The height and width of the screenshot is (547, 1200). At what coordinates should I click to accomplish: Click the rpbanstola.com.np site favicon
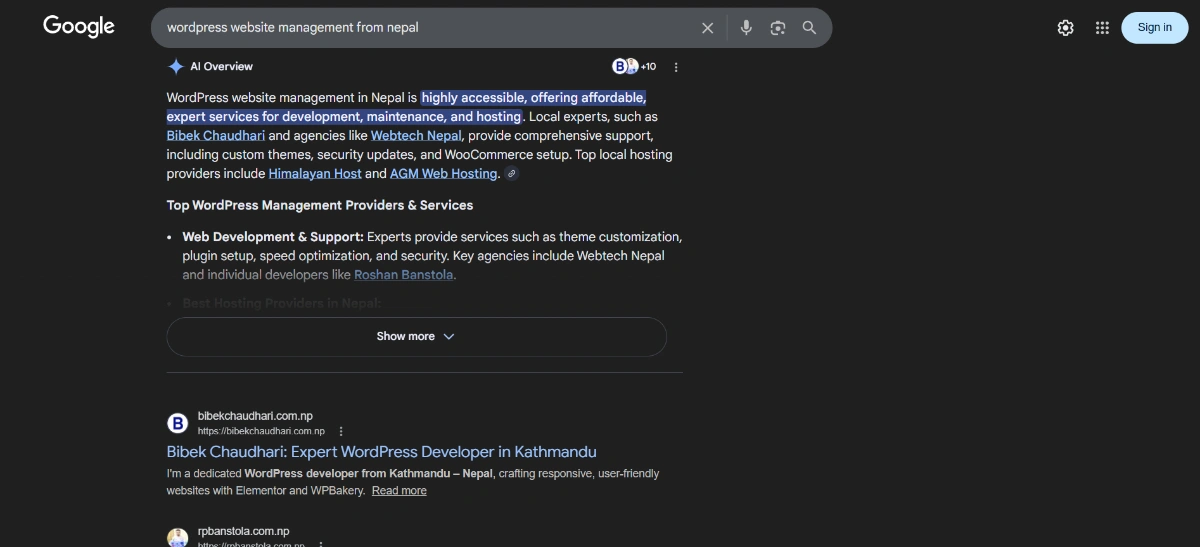[x=177, y=538]
